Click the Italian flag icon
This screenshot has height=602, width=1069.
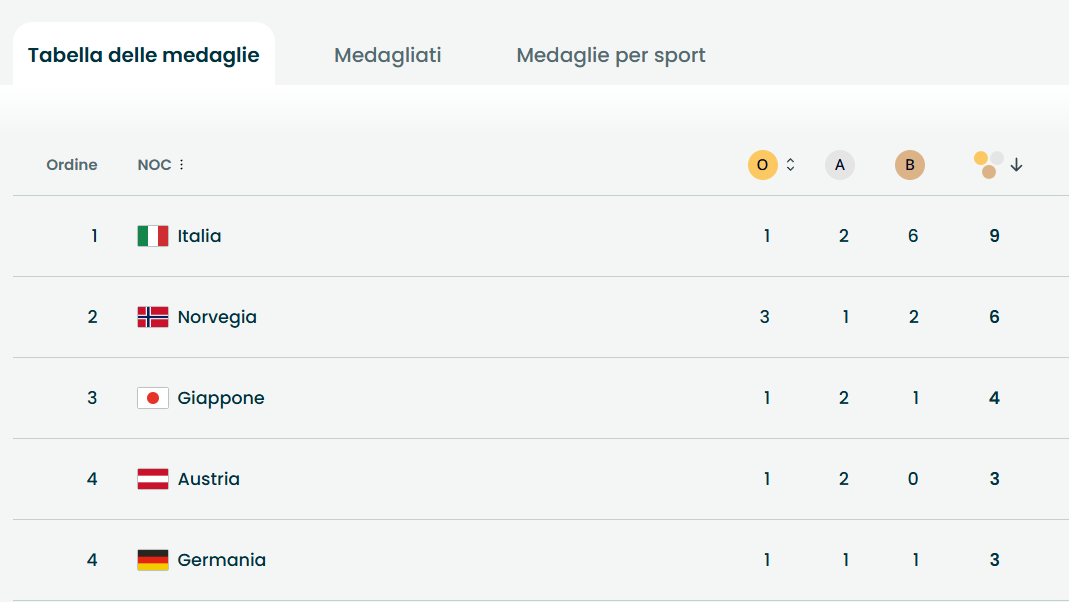click(151, 236)
